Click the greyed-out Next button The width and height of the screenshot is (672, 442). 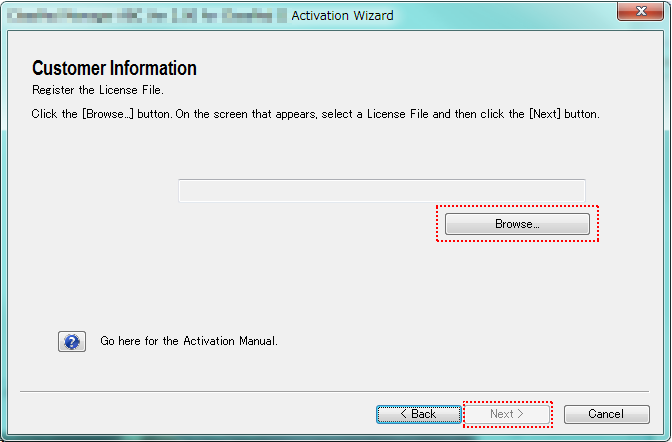(x=507, y=414)
